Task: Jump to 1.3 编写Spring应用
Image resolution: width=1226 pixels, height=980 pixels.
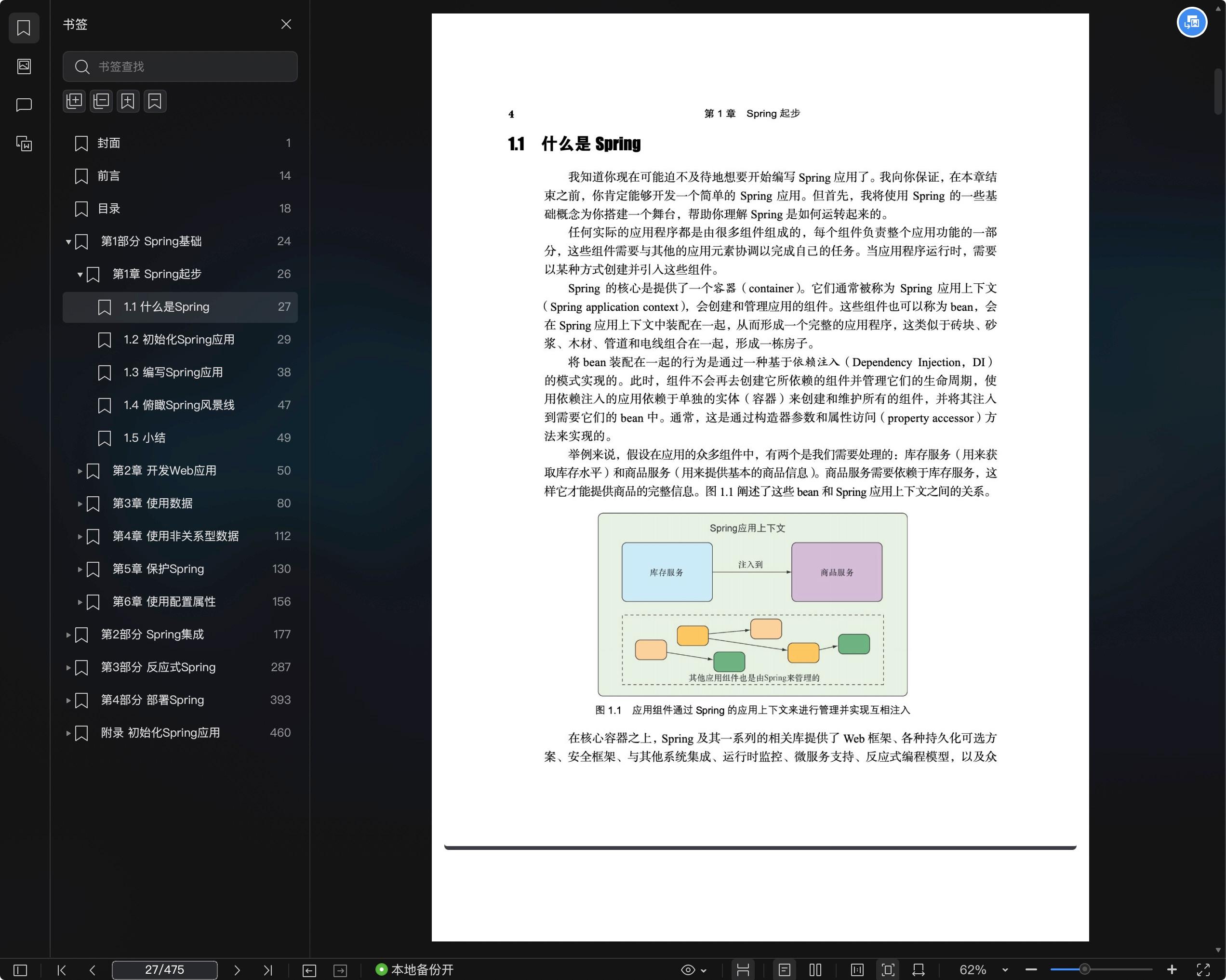Action: coord(180,372)
